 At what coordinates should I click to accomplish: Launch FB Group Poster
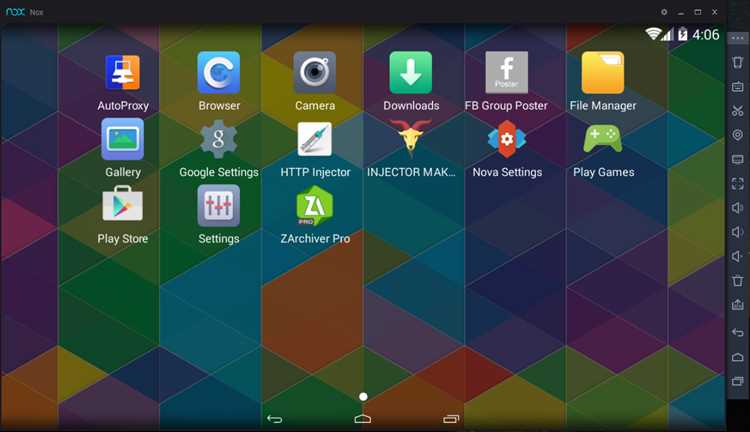click(x=506, y=73)
